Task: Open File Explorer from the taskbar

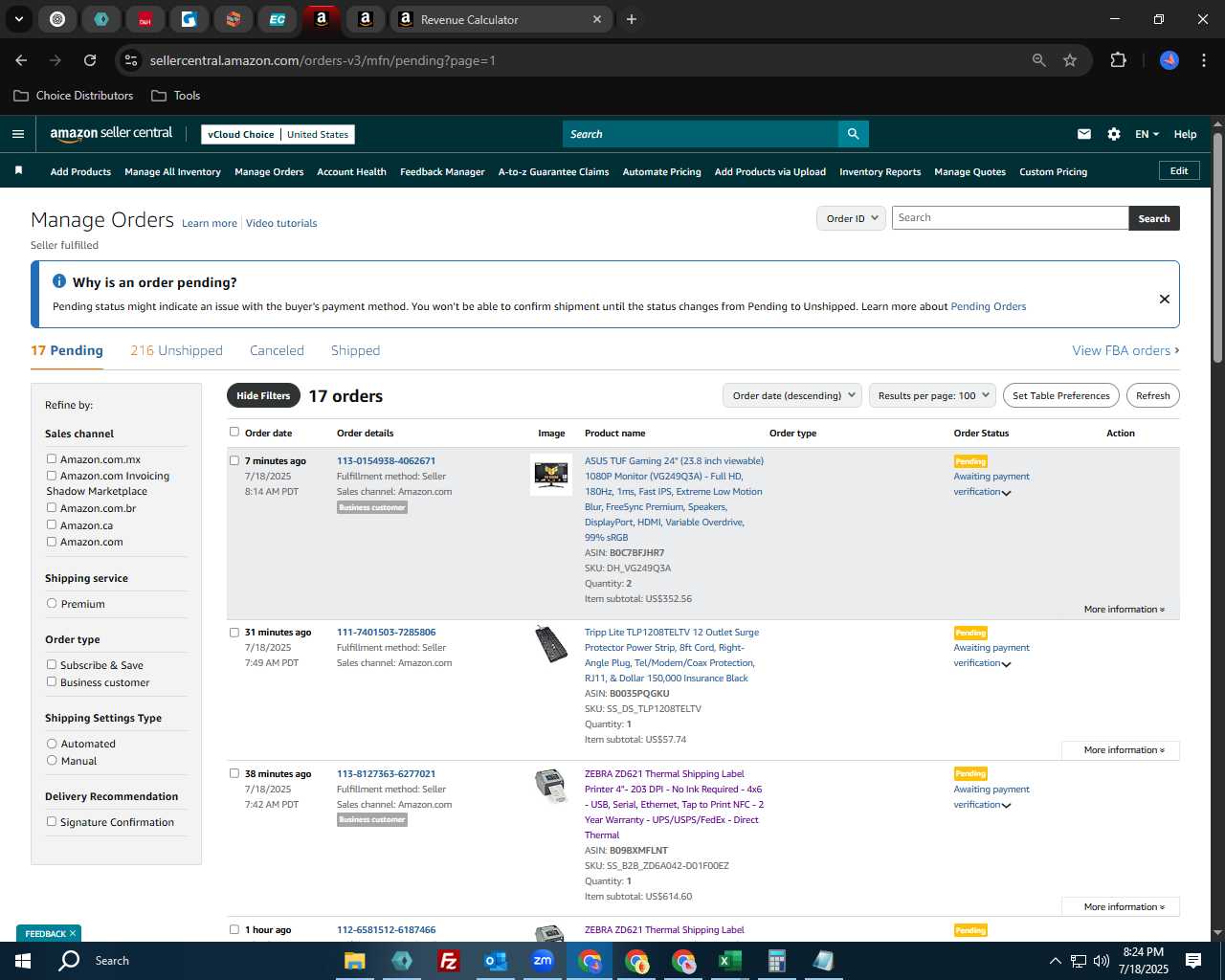Action: click(354, 961)
